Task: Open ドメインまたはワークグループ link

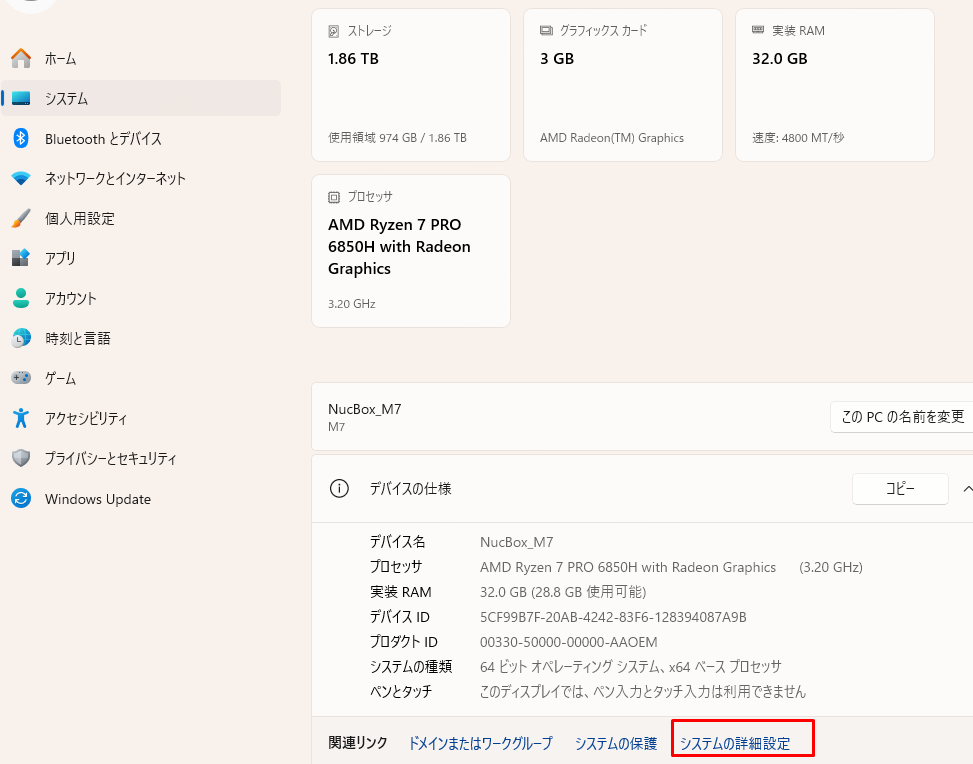Action: pyautogui.click(x=480, y=743)
